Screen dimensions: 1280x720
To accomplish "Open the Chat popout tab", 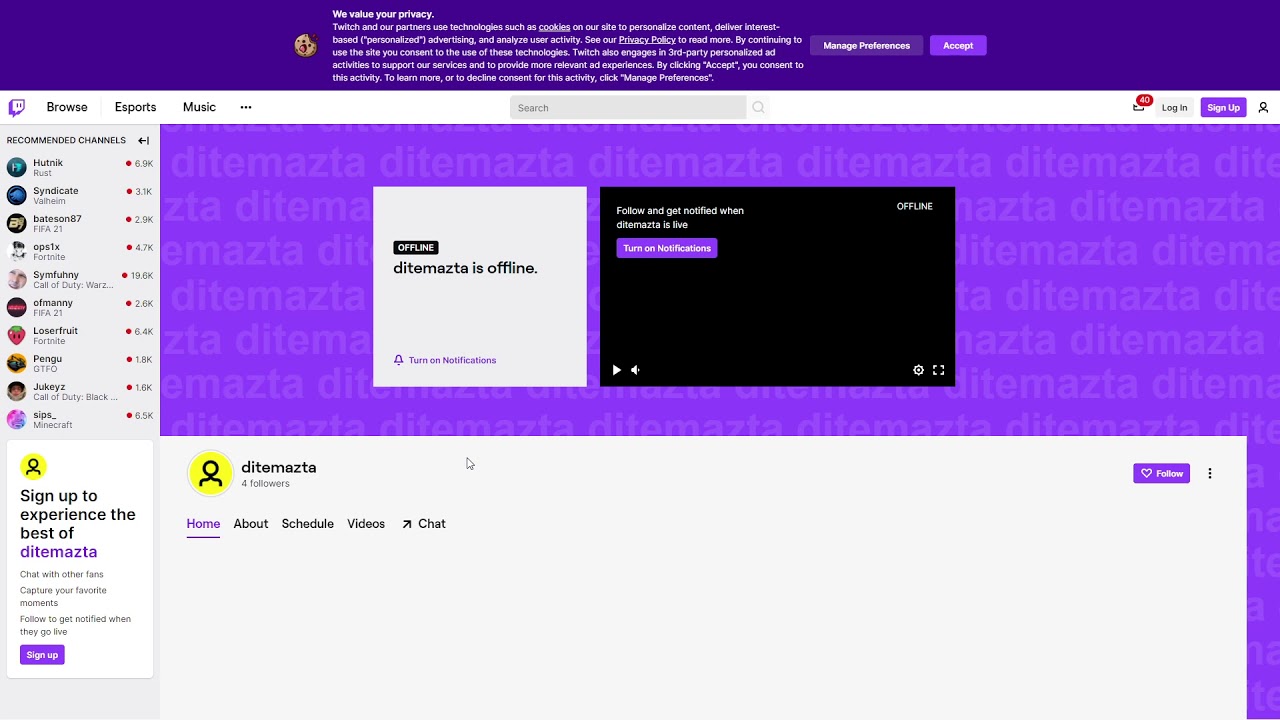I will tap(424, 524).
